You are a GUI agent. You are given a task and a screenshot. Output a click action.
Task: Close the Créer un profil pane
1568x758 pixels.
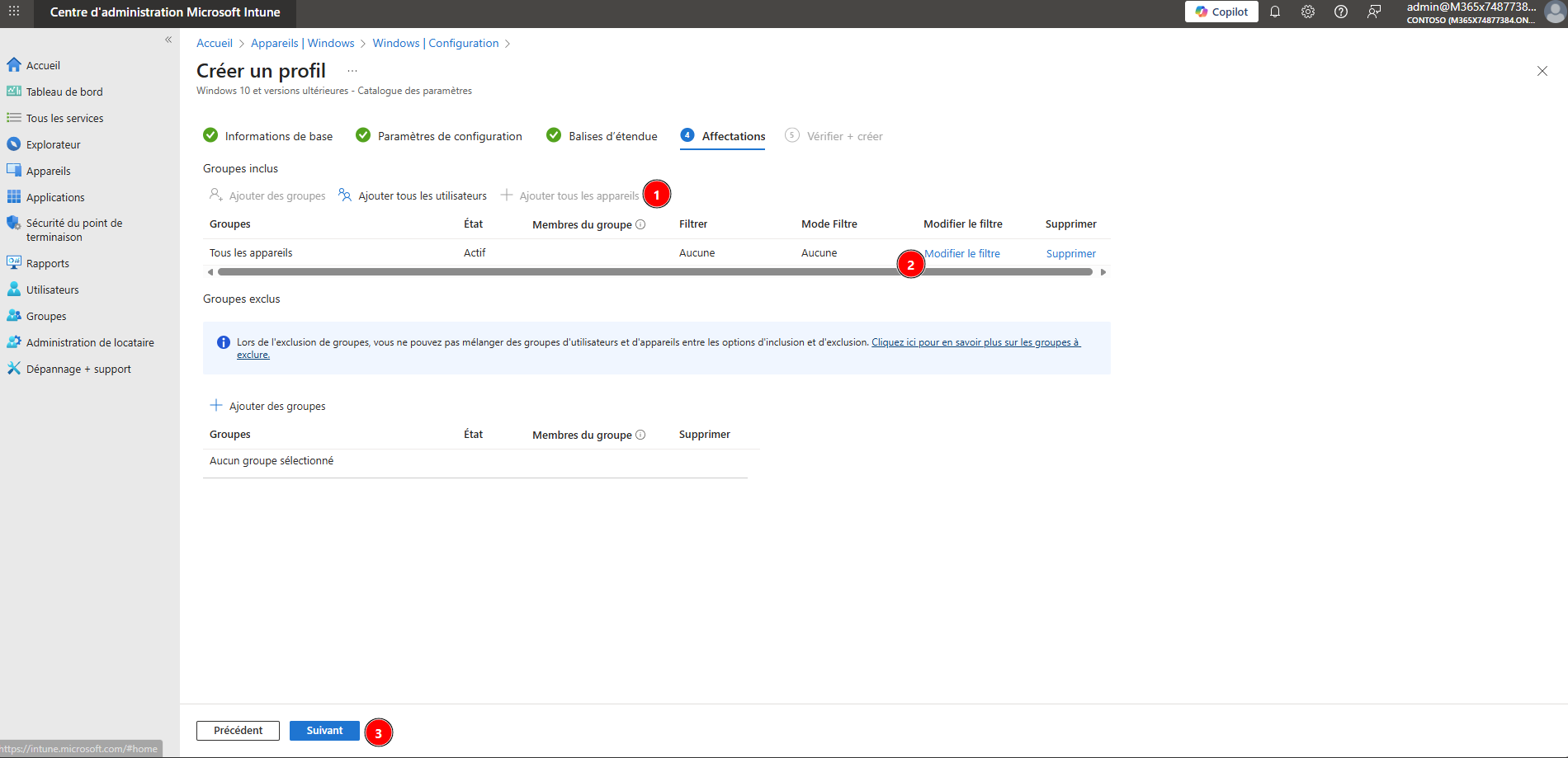[x=1542, y=71]
